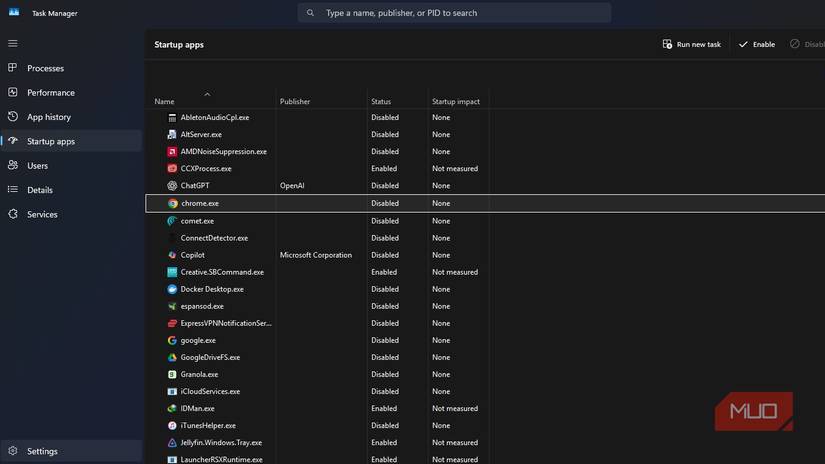Click the Enabled status for IDMan.exe
This screenshot has width=825, height=464.
tap(384, 409)
